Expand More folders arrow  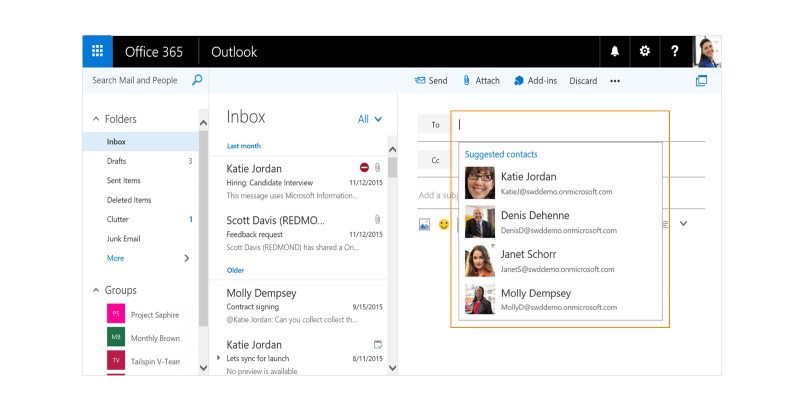tap(187, 258)
